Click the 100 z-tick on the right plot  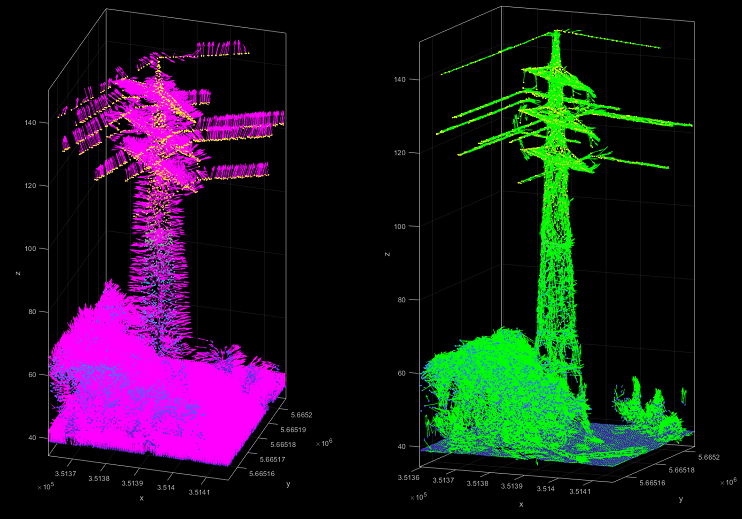pos(401,226)
